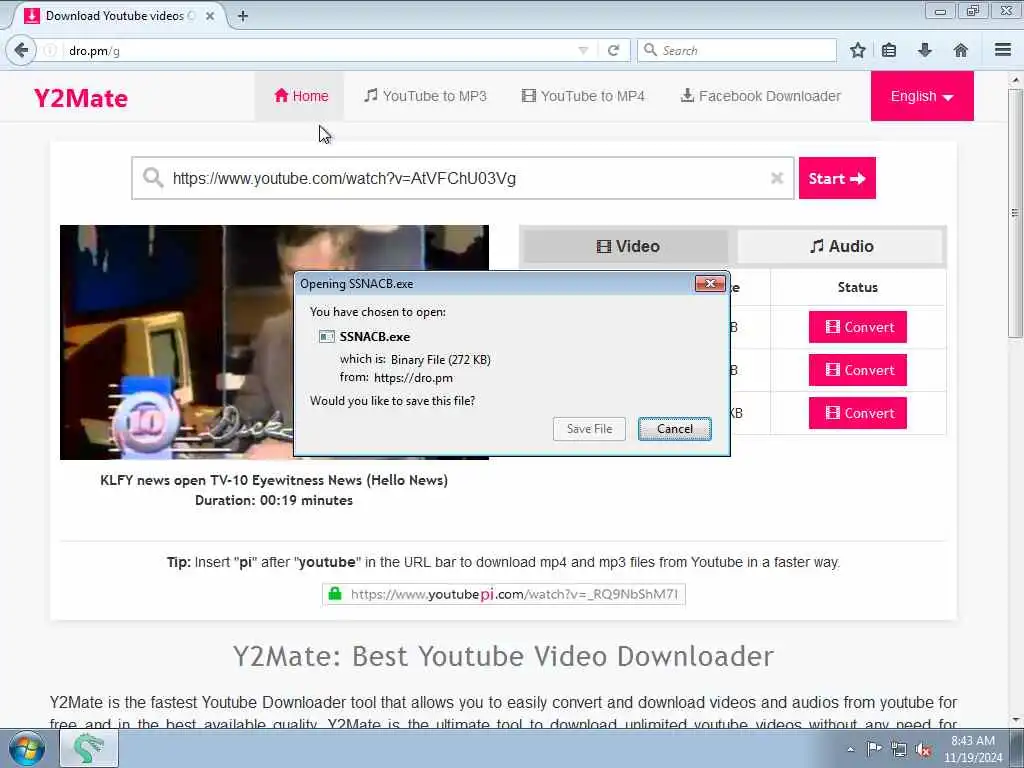The image size is (1024, 768).
Task: Click the Duration: 00:19 minutes text
Action: [274, 500]
